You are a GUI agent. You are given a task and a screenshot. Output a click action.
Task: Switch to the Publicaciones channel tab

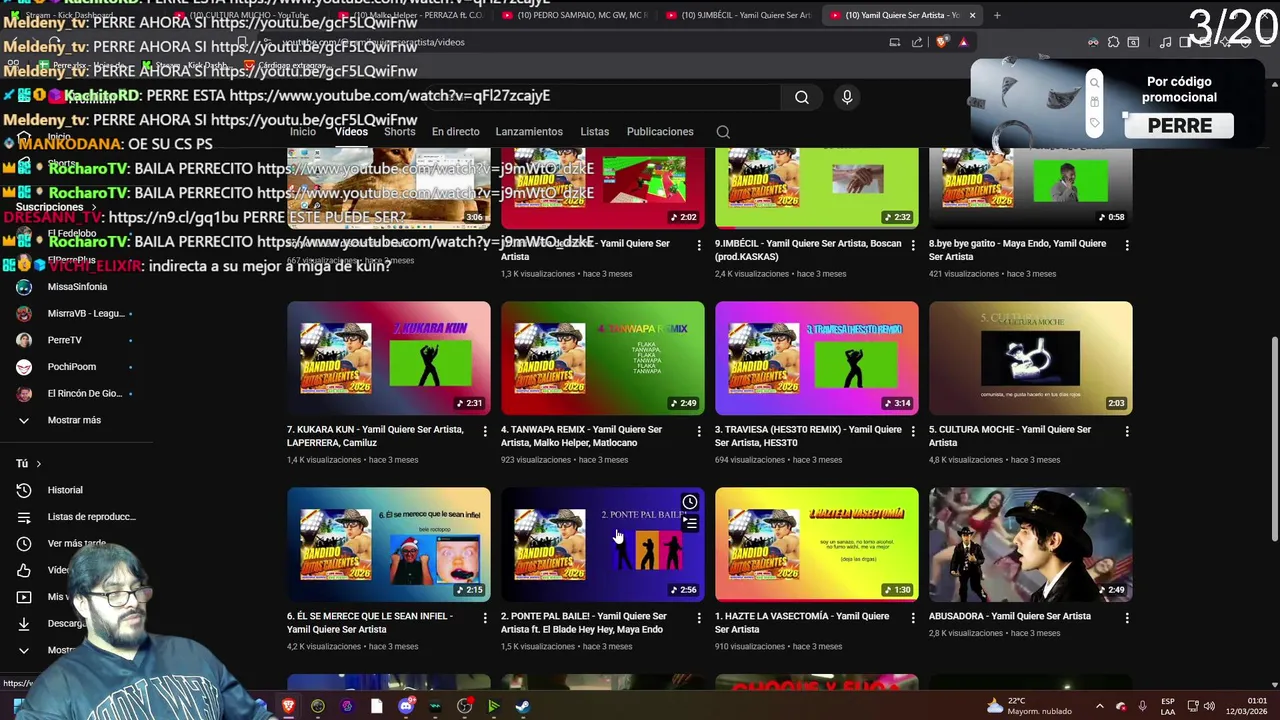click(660, 132)
